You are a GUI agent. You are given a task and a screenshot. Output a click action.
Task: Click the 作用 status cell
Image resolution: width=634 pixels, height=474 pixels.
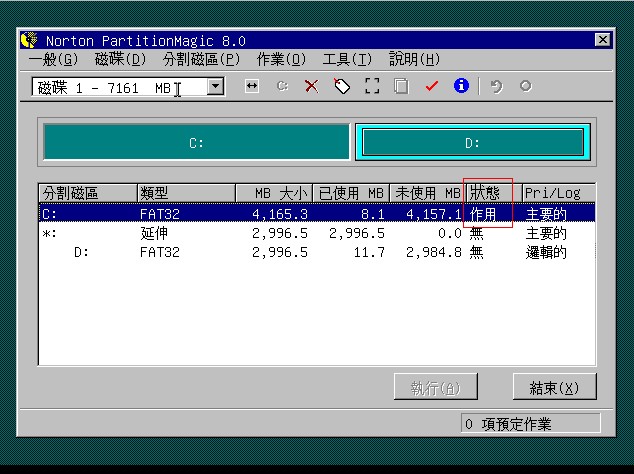click(x=483, y=214)
